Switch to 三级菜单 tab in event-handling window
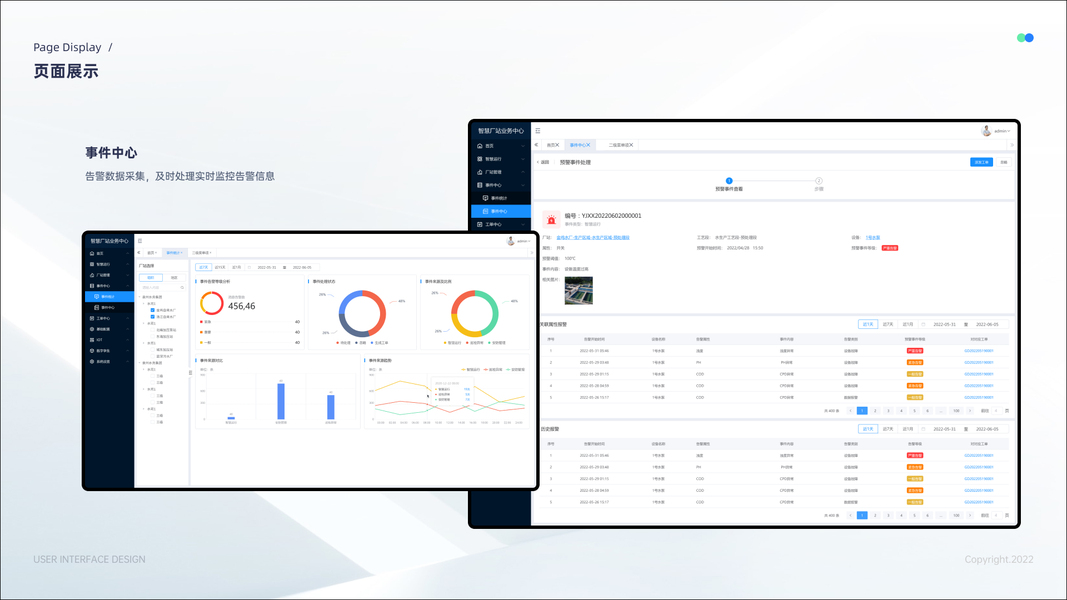This screenshot has width=1067, height=600. (618, 145)
